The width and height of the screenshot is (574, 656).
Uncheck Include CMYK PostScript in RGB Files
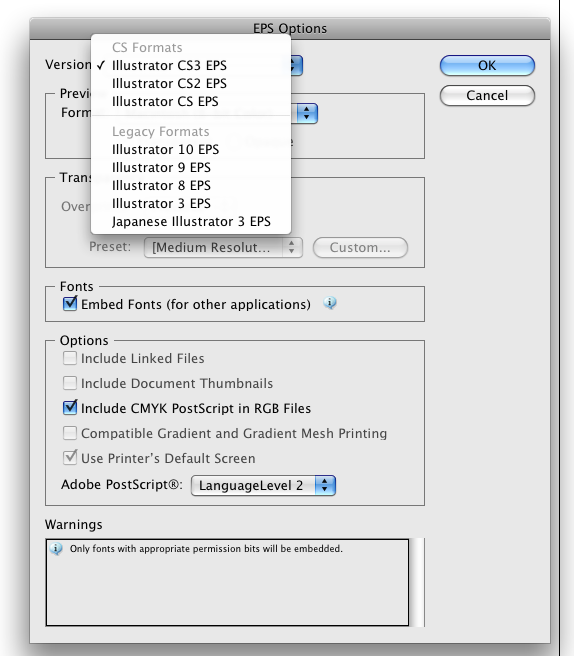point(70,408)
